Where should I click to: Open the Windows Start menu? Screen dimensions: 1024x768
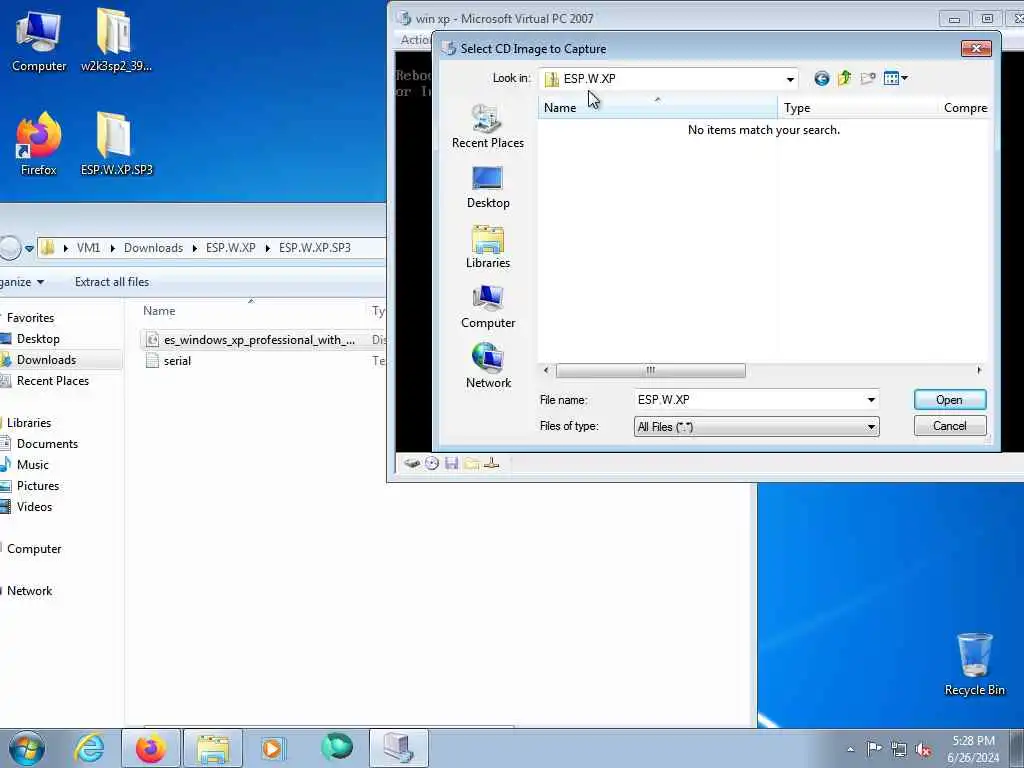coord(27,748)
